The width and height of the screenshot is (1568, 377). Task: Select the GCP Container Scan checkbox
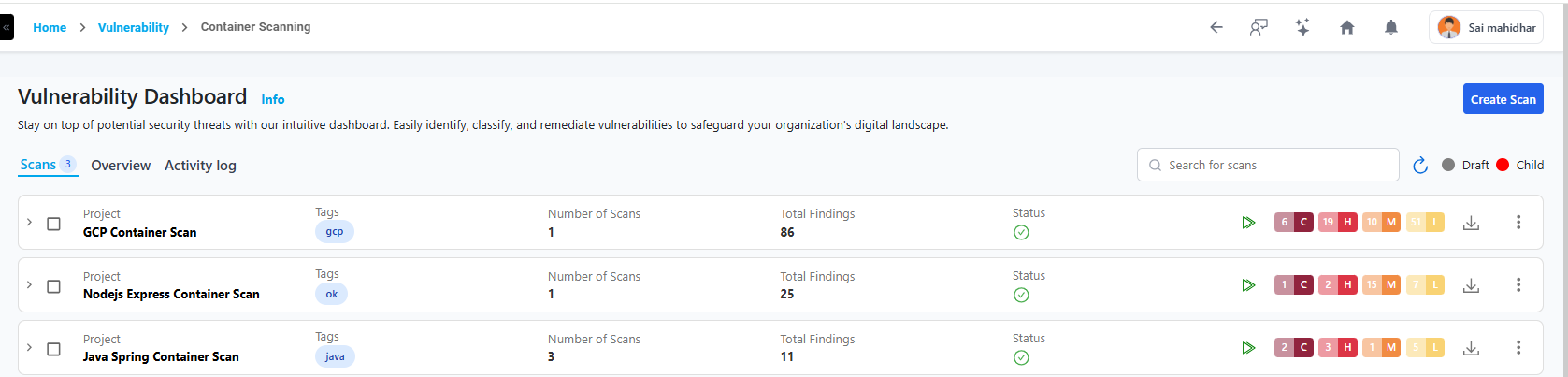[x=54, y=224]
